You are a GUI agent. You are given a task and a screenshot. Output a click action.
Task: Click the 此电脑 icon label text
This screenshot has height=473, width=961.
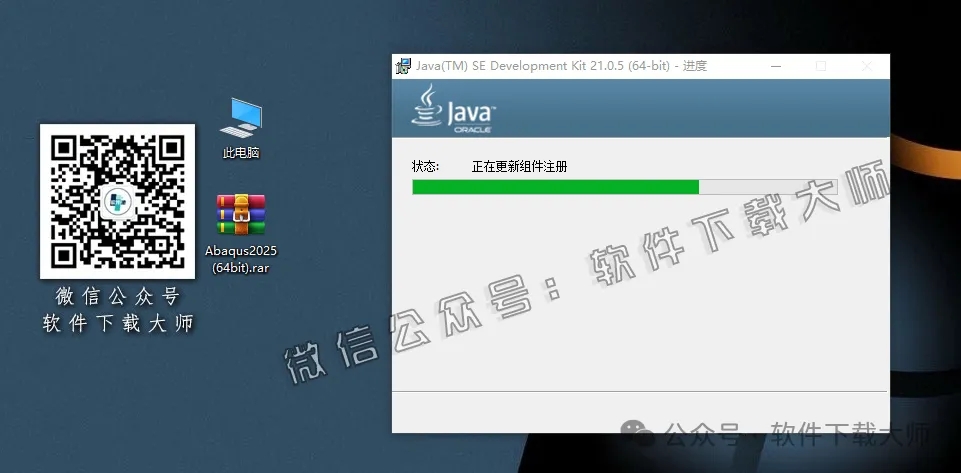pos(241,153)
